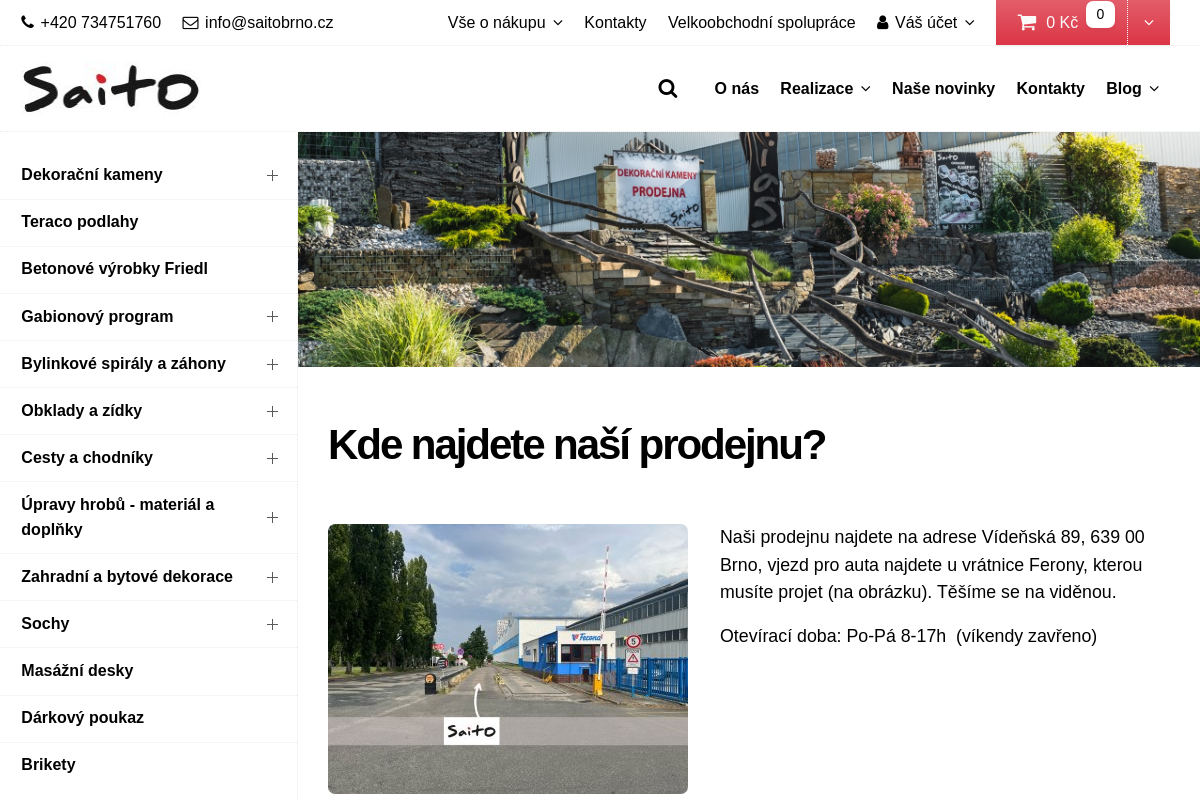Viewport: 1200px width, 800px height.
Task: Open the Blog menu item
Action: coord(1132,89)
